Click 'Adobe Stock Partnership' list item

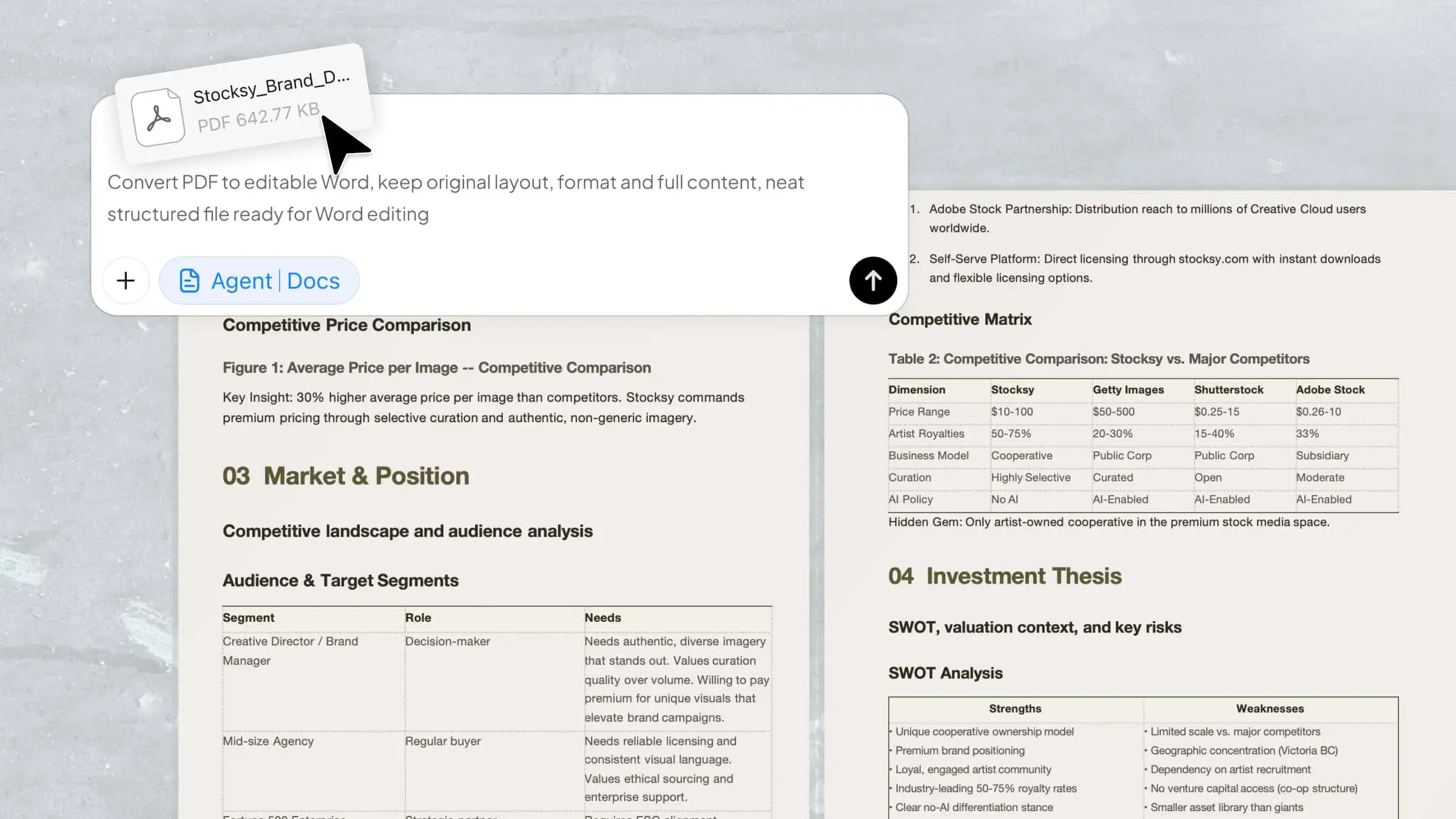coord(1147,218)
